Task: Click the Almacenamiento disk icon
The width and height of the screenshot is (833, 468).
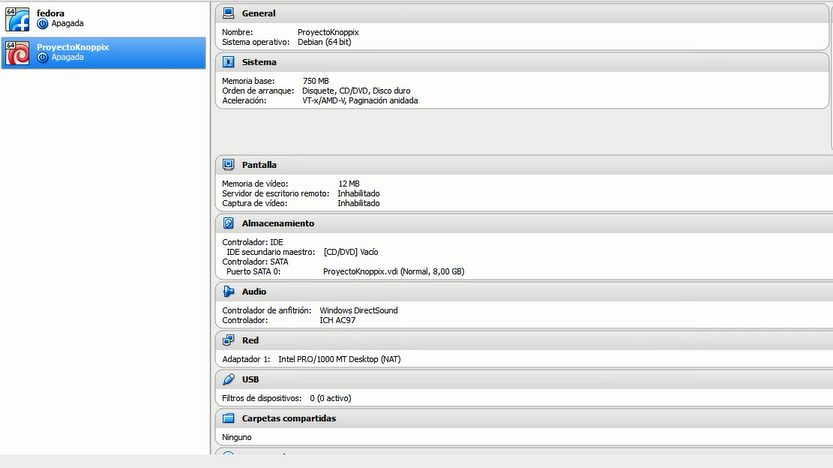Action: pos(228,223)
